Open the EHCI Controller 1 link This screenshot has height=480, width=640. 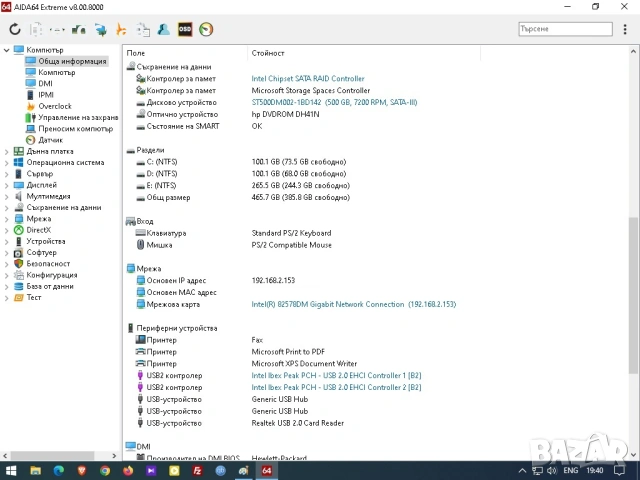point(336,376)
